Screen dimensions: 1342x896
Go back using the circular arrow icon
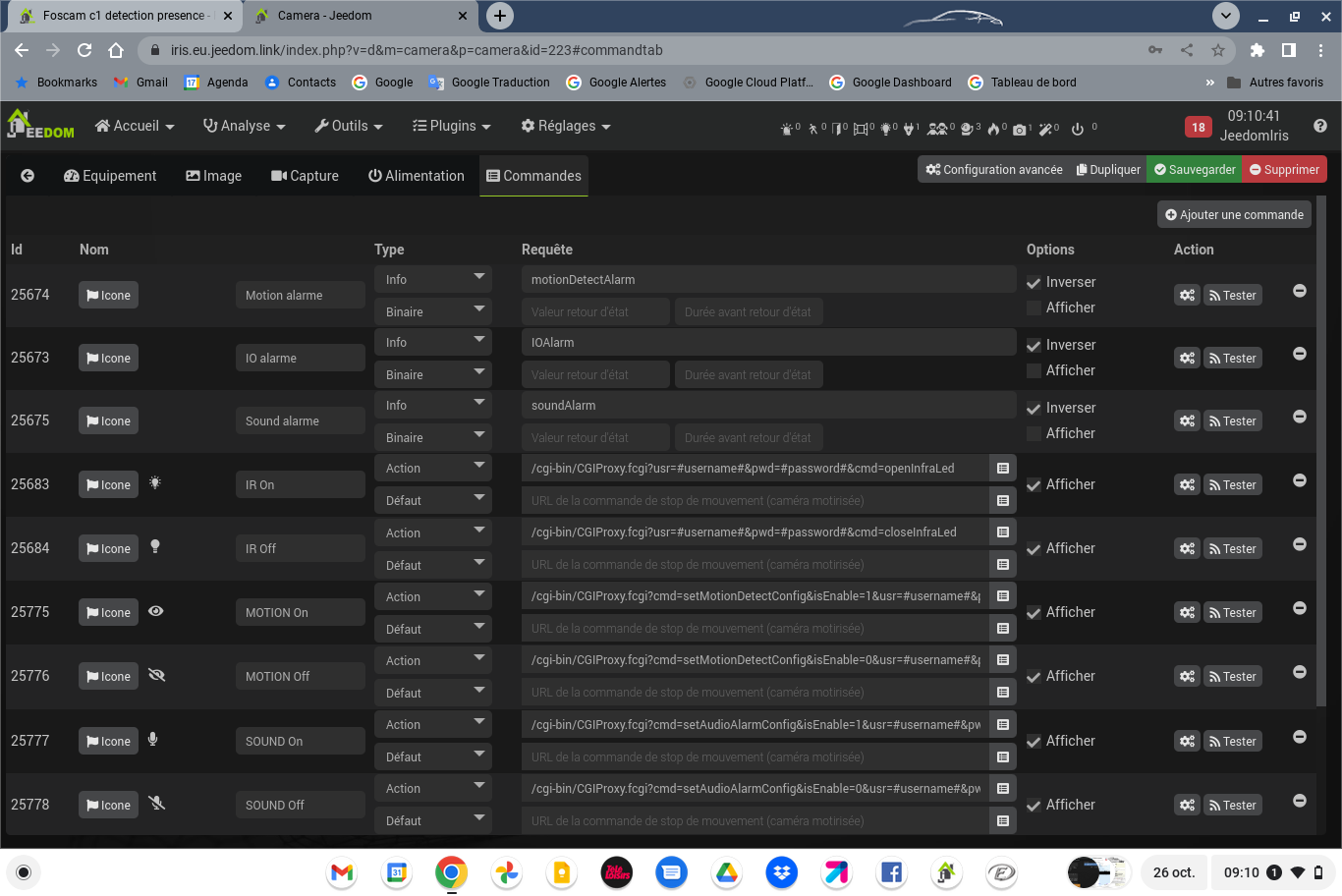pos(28,176)
